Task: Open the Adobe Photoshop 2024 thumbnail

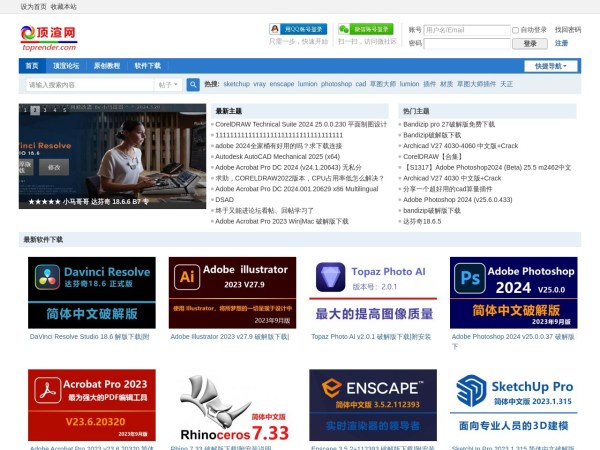Action: 514,293
